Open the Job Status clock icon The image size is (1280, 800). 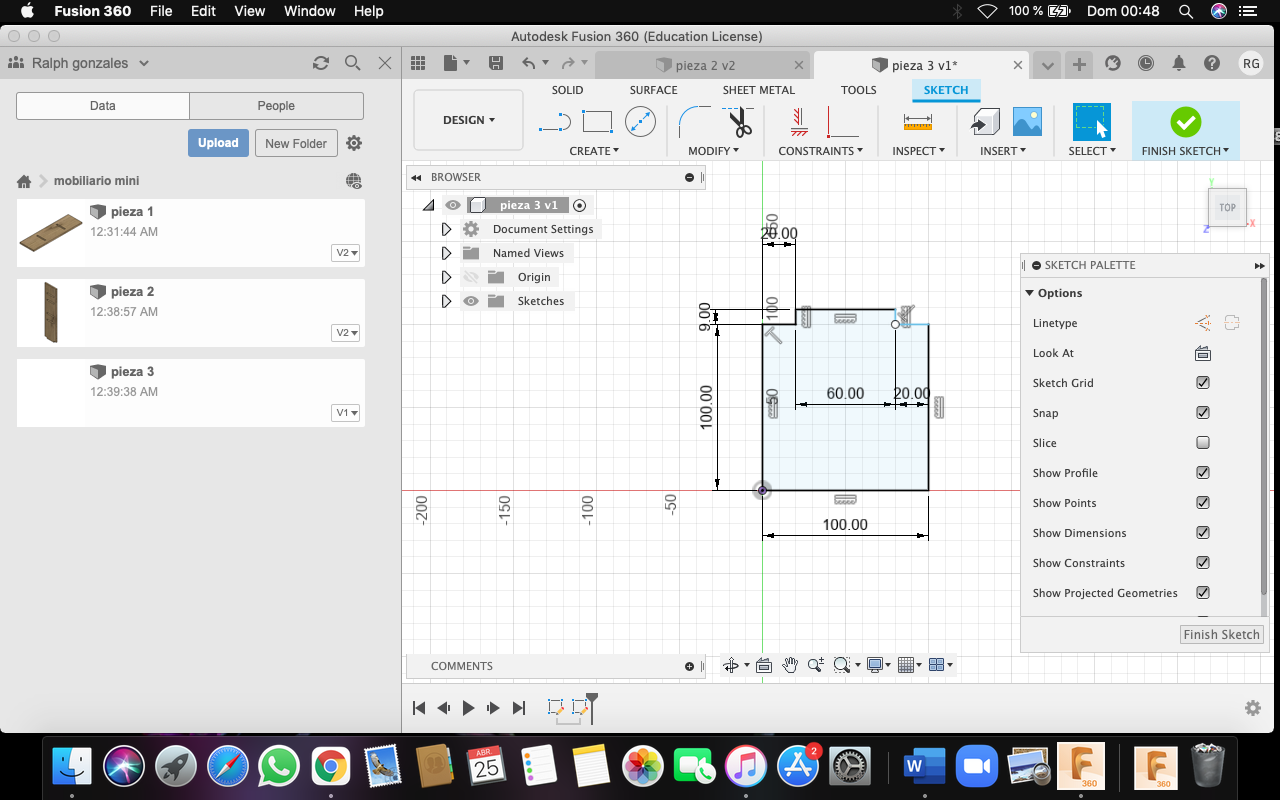(x=1146, y=63)
